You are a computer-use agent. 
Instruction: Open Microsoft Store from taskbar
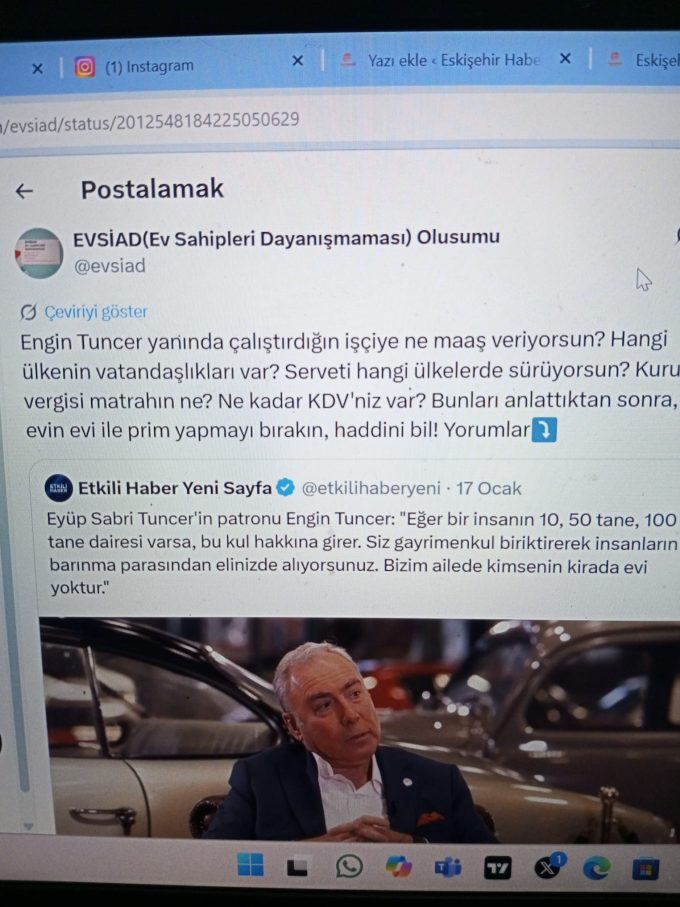coord(645,869)
